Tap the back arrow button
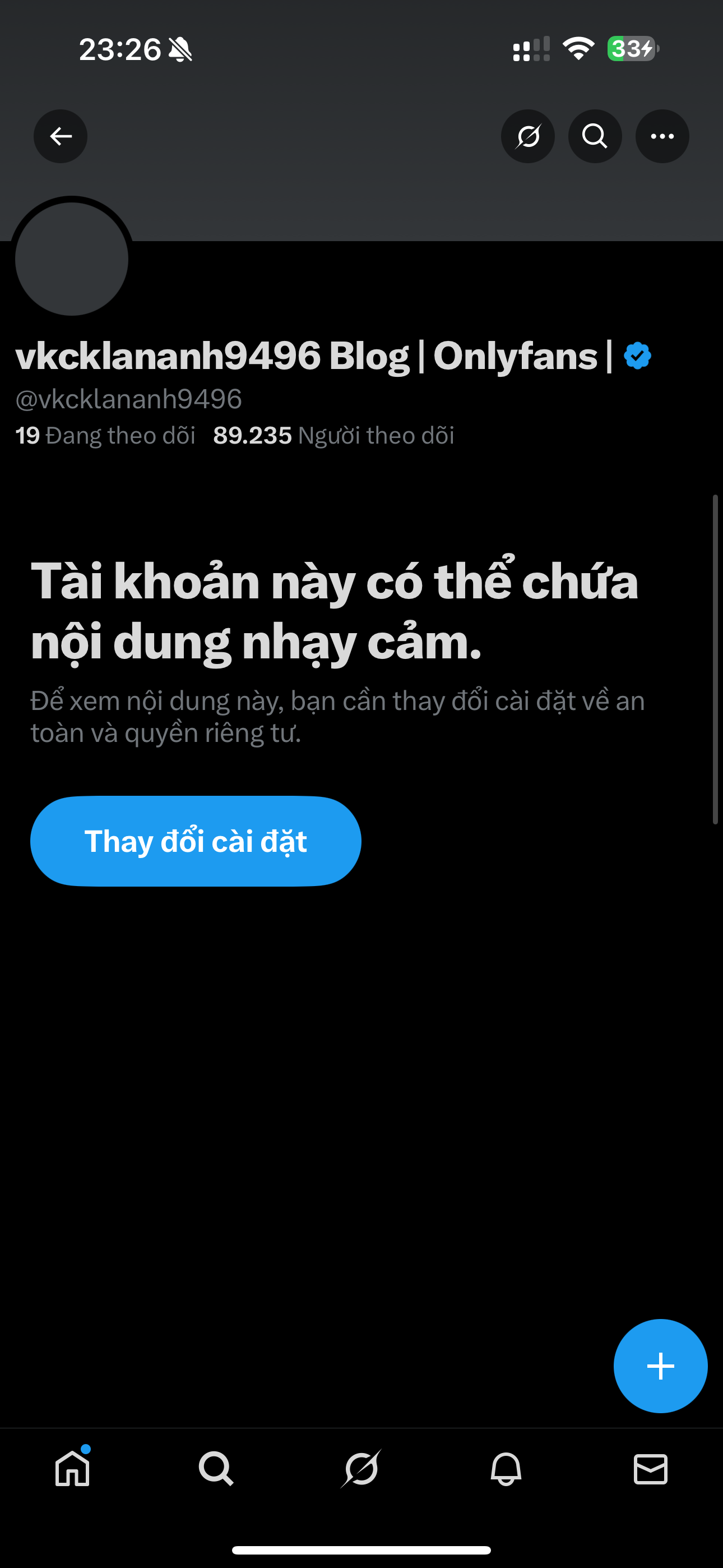This screenshot has width=723, height=1568. (61, 136)
